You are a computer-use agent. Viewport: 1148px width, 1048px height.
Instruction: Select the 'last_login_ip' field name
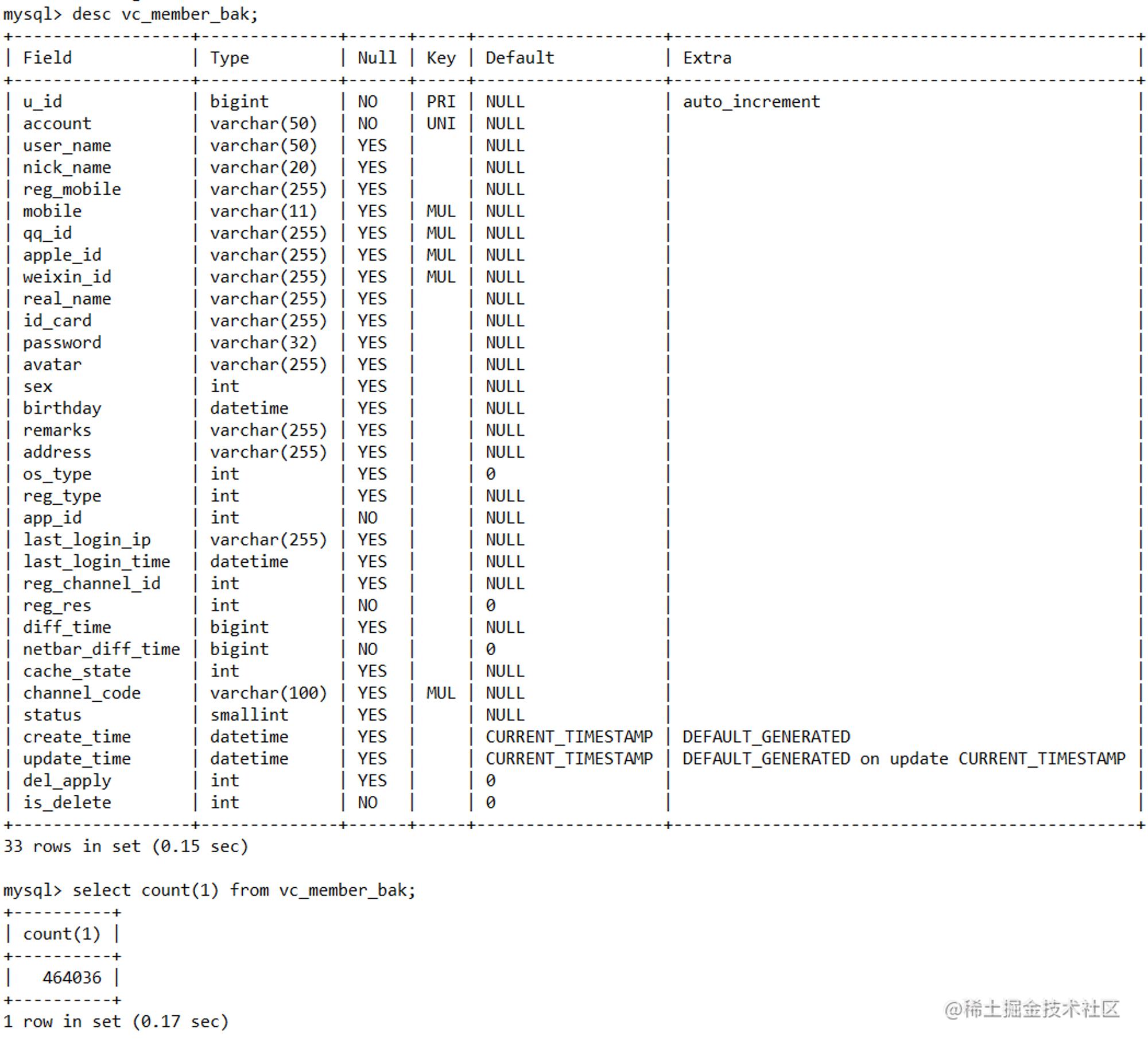[x=87, y=540]
